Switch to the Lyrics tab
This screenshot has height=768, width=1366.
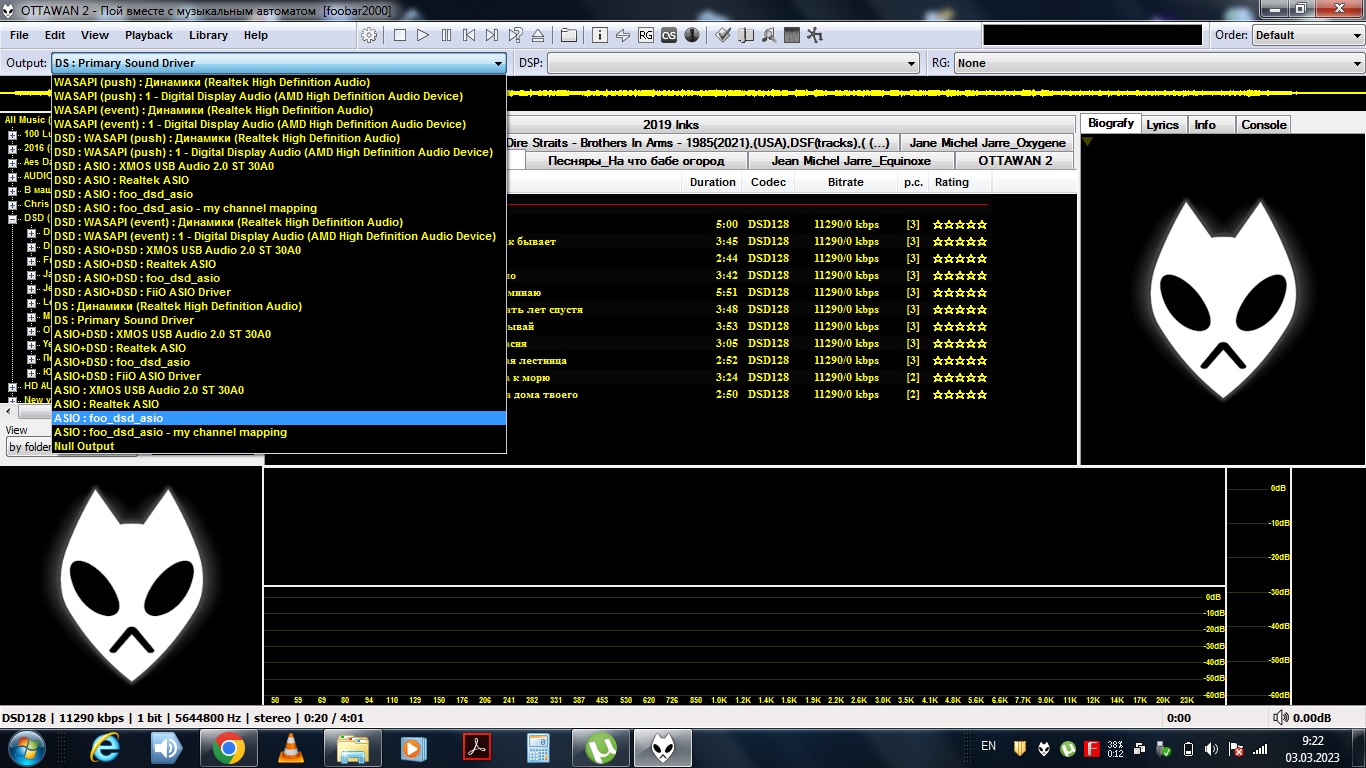click(x=1162, y=125)
